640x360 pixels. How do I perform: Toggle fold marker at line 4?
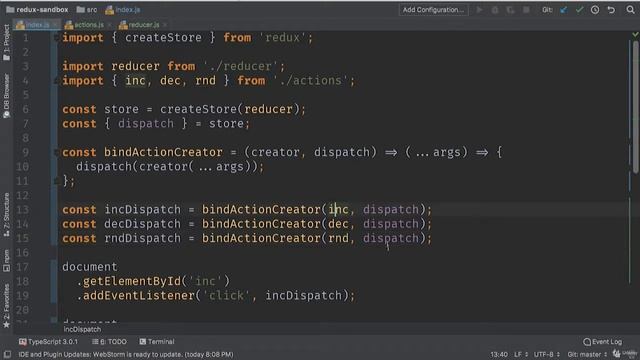tap(56, 81)
